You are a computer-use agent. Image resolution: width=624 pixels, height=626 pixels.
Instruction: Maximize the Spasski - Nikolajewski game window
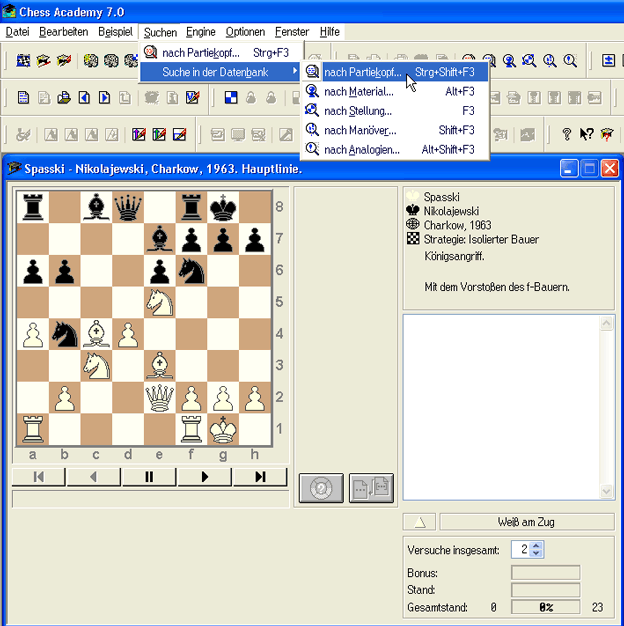coord(589,168)
